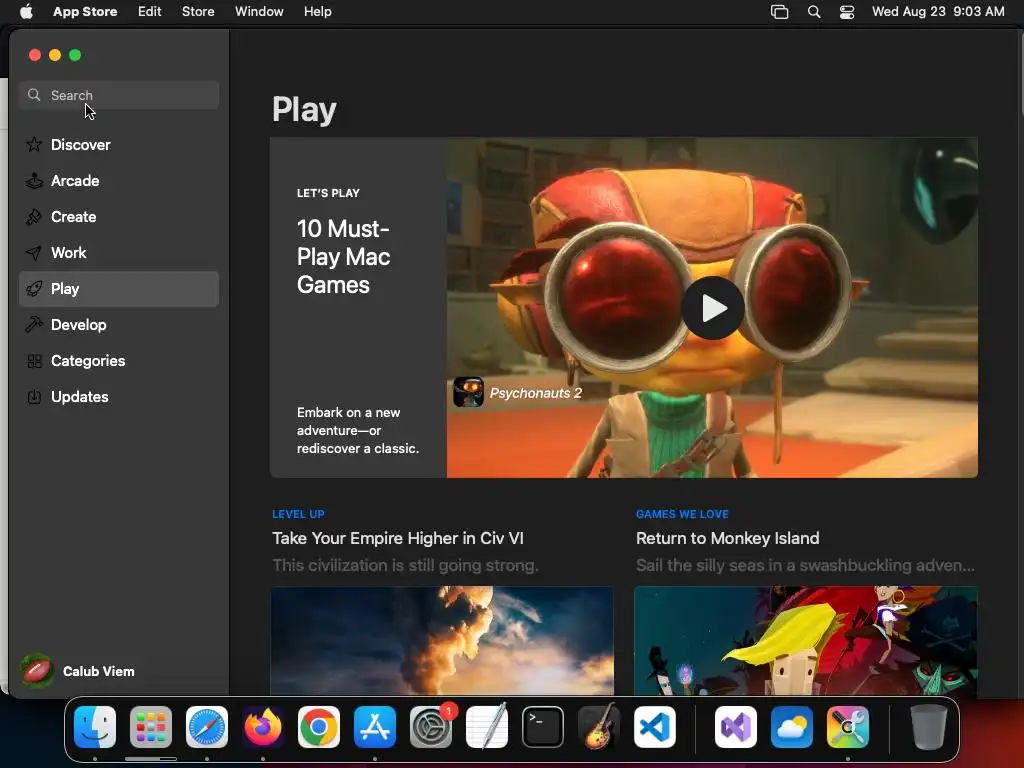Image resolution: width=1024 pixels, height=768 pixels.
Task: Open the Develop section
Action: pyautogui.click(x=119, y=325)
